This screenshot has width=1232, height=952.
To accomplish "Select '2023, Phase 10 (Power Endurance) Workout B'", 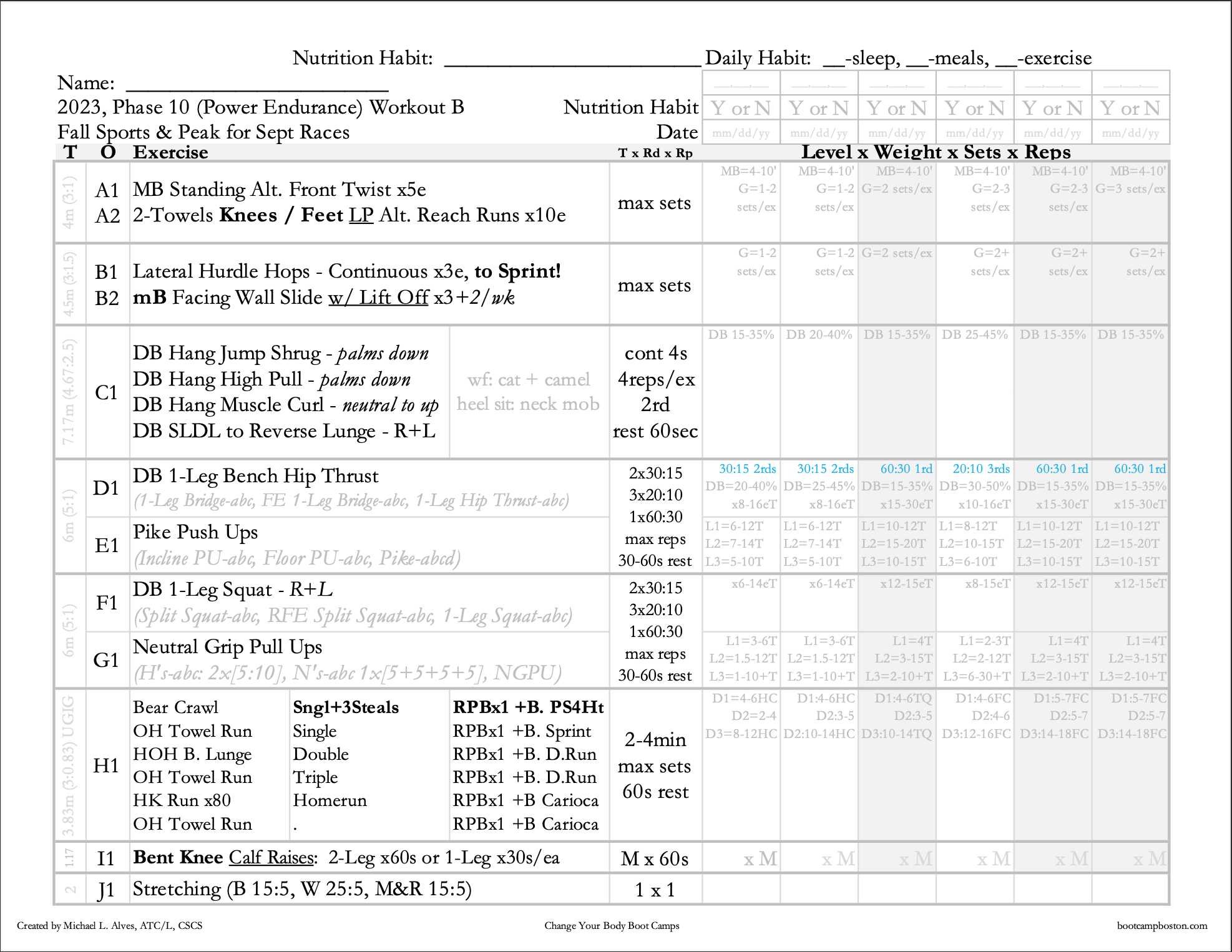I will click(261, 107).
